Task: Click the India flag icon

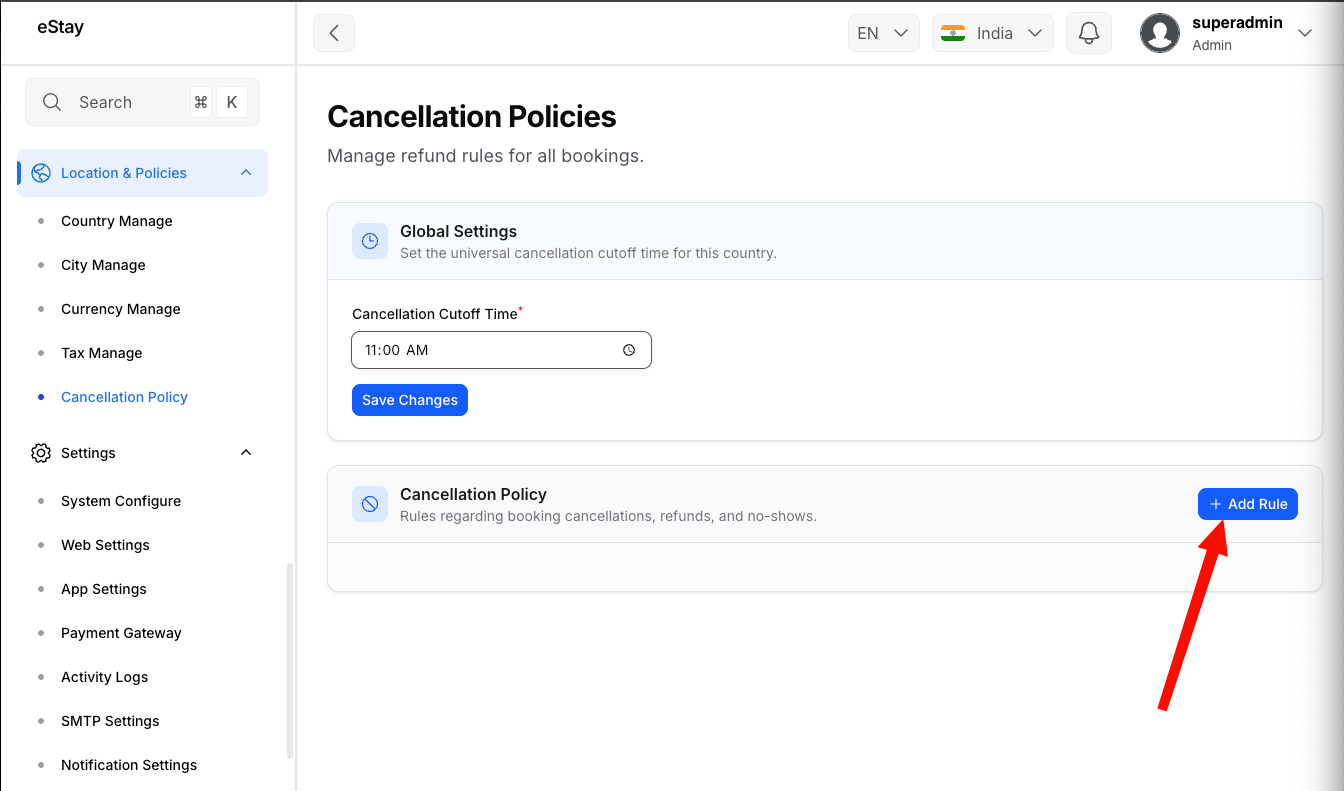Action: pyautogui.click(x=953, y=33)
